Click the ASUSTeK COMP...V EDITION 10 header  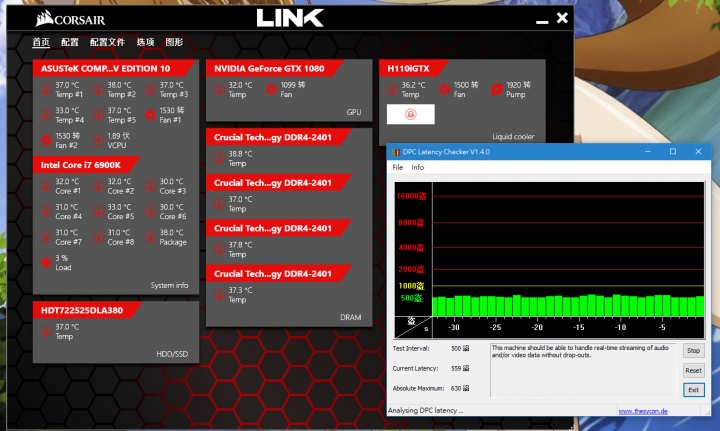point(115,68)
